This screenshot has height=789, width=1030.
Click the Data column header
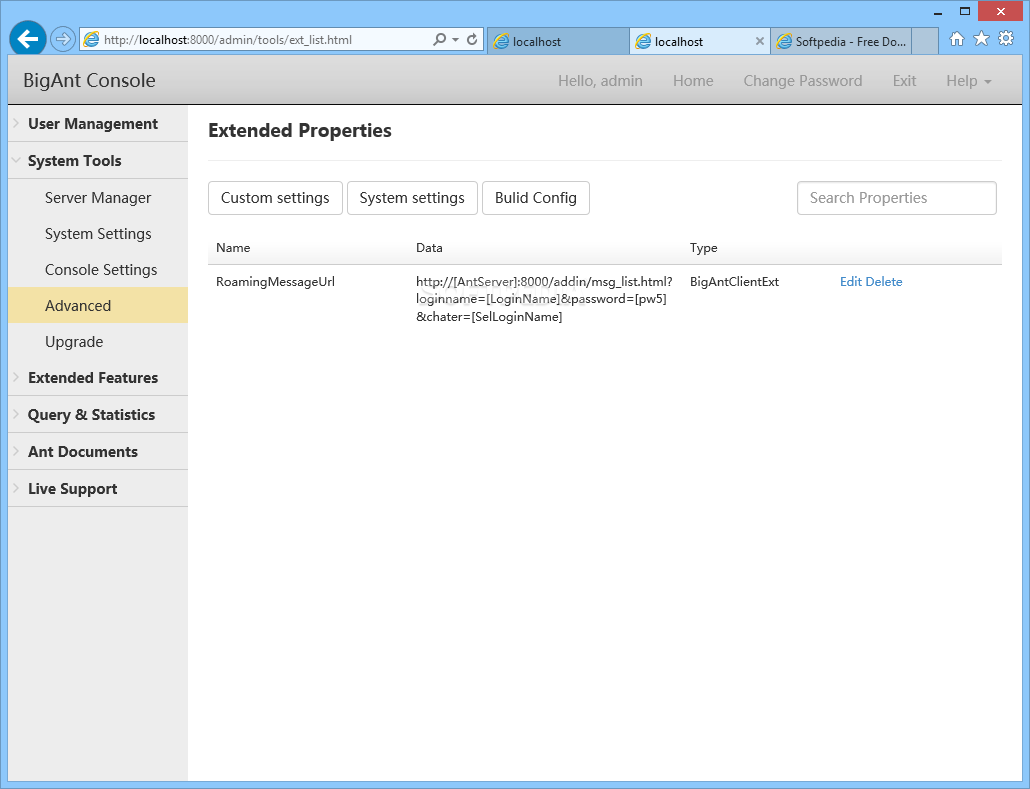tap(429, 248)
